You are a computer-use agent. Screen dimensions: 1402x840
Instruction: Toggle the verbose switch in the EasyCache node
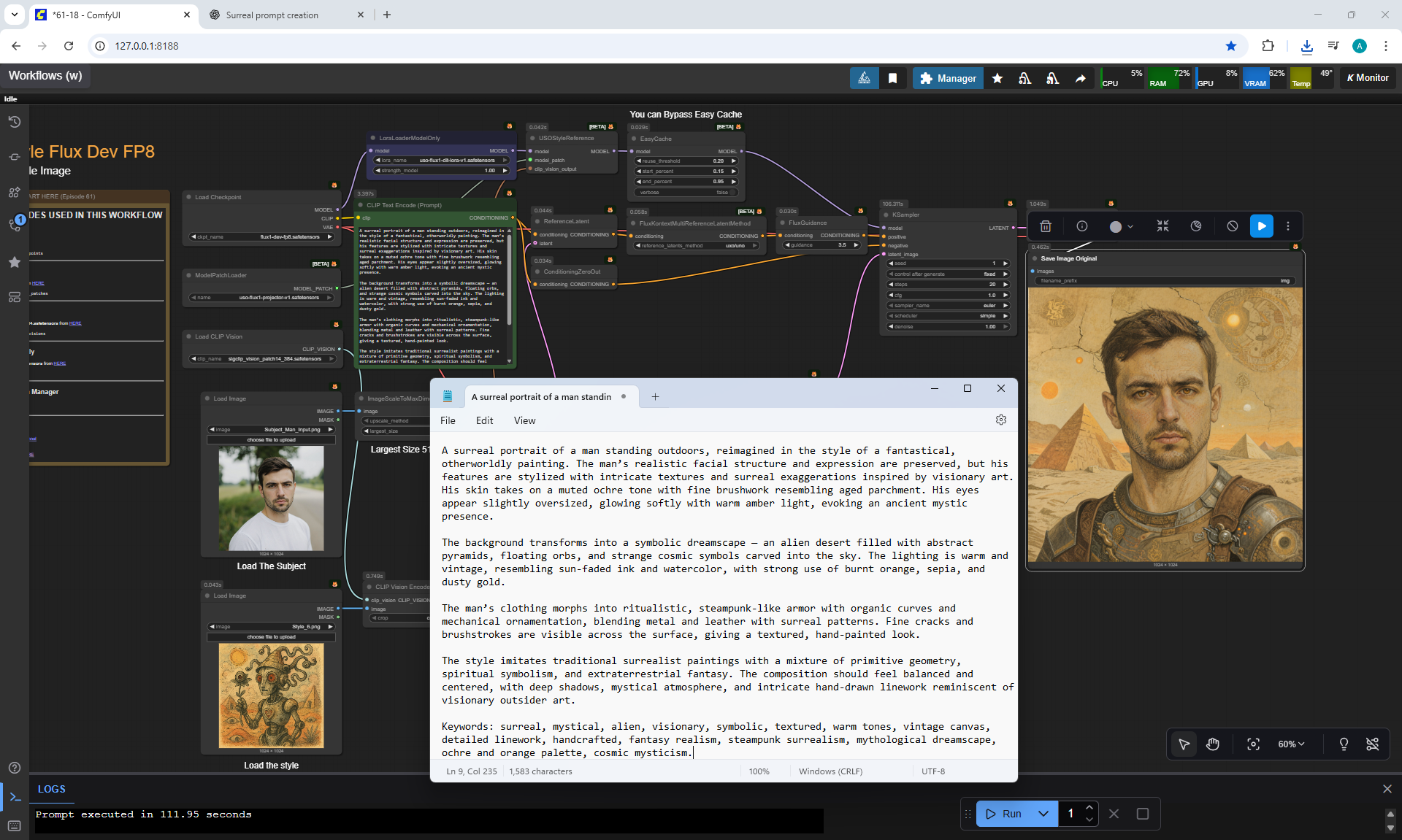click(732, 193)
